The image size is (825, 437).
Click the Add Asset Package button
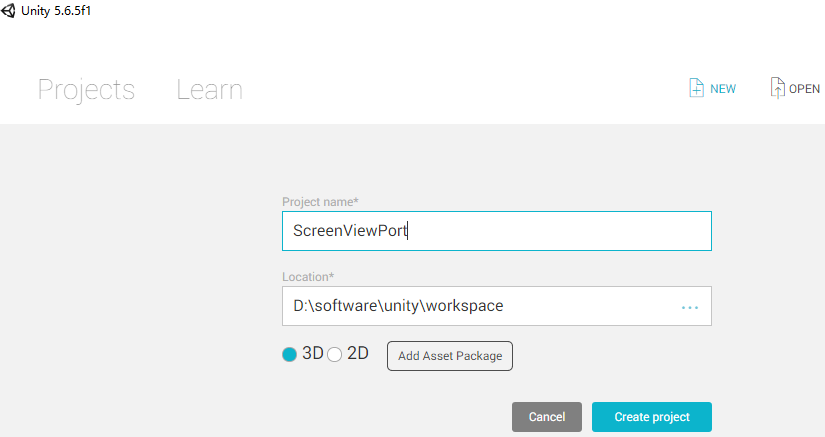[x=450, y=356]
